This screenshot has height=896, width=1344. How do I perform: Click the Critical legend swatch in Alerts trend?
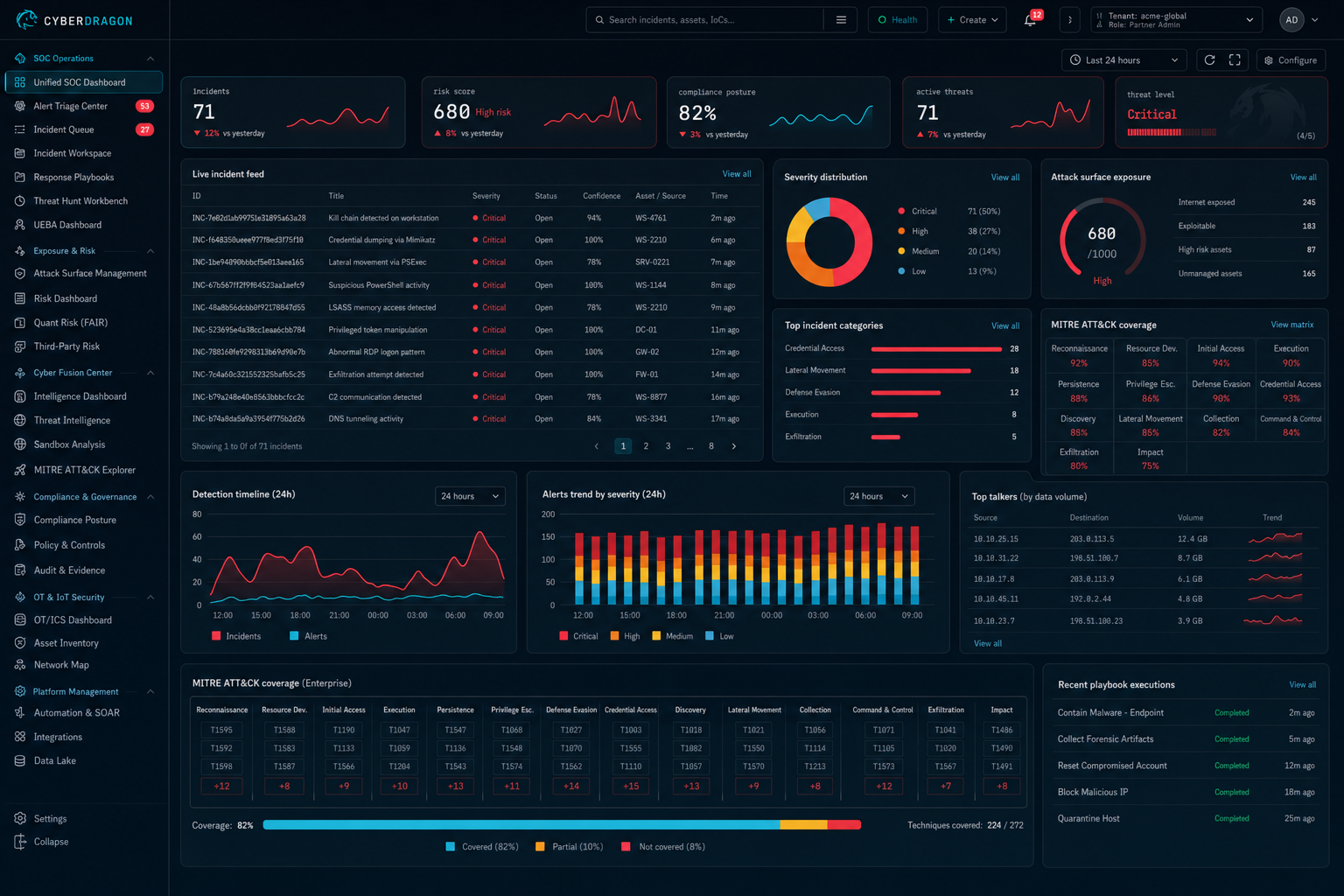click(563, 636)
